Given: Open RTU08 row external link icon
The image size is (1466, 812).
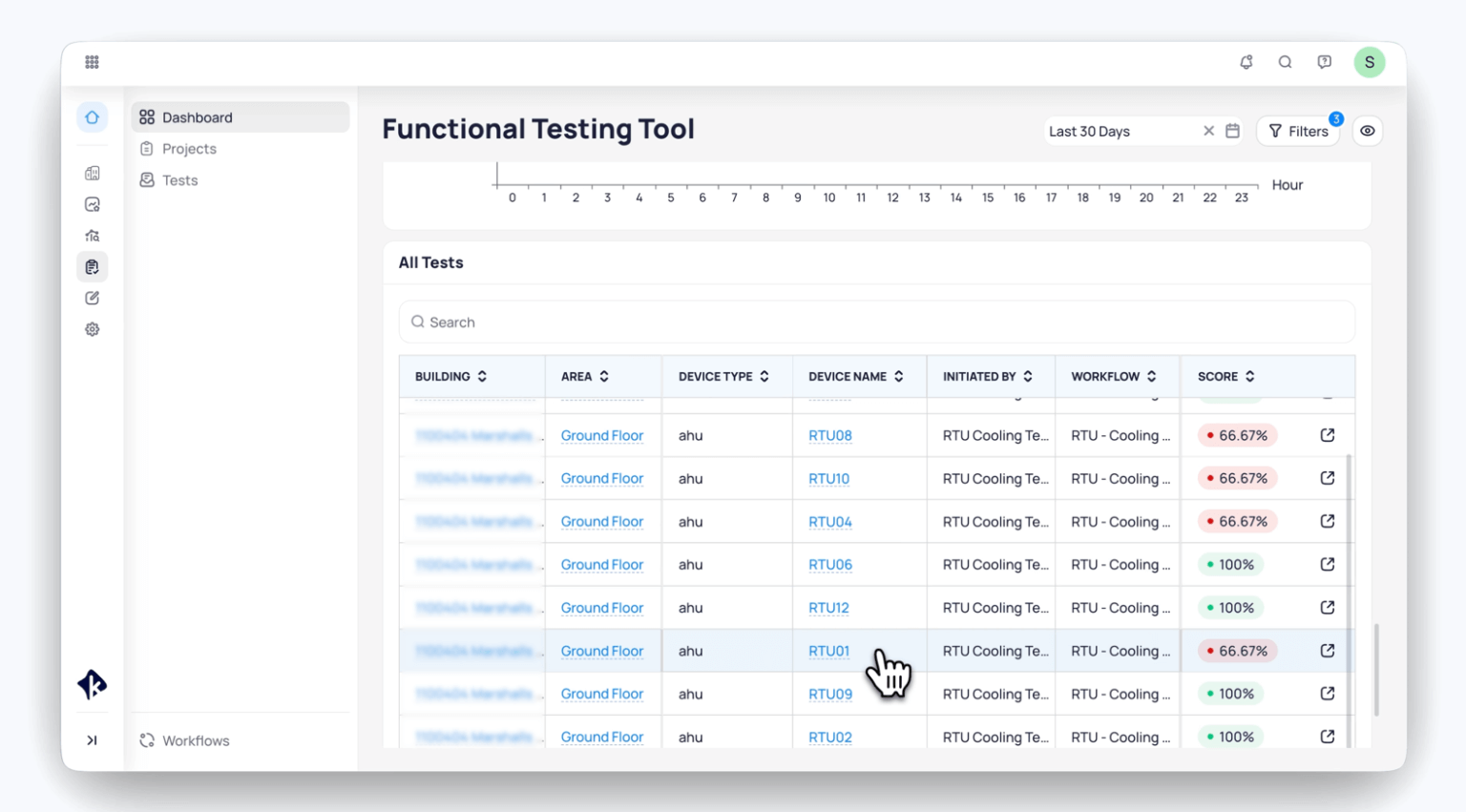Looking at the screenshot, I should (1327, 435).
